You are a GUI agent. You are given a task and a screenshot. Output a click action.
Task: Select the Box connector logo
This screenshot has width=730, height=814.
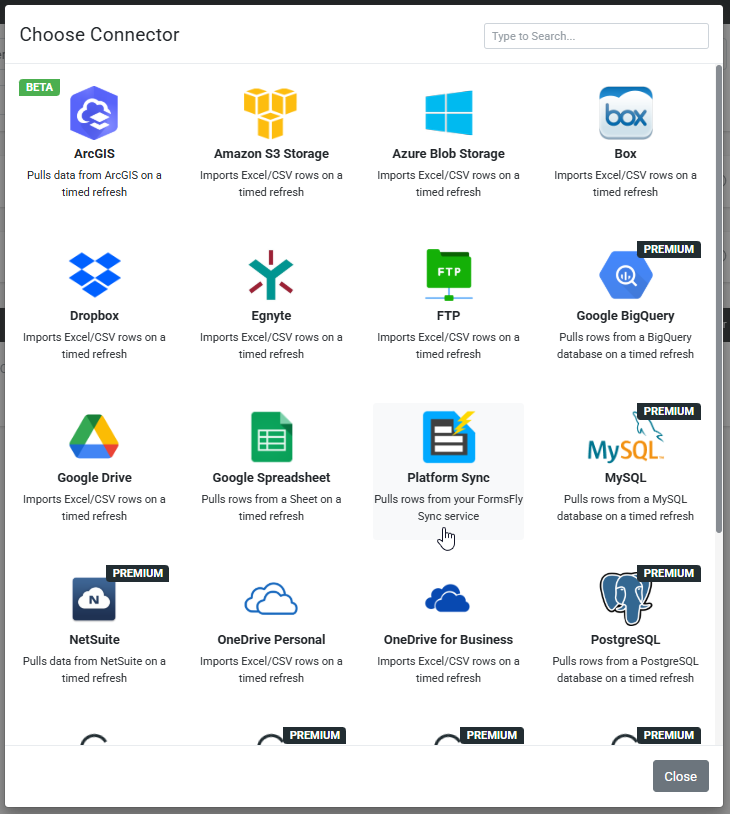626,113
